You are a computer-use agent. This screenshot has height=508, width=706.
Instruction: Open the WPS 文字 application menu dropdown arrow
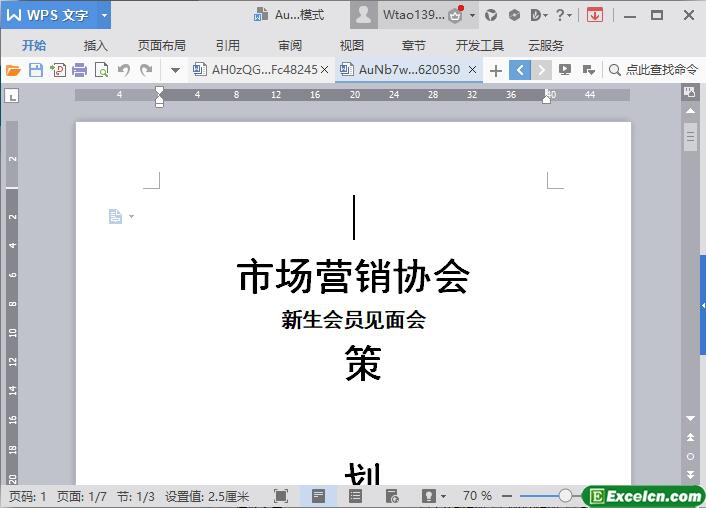(x=104, y=15)
